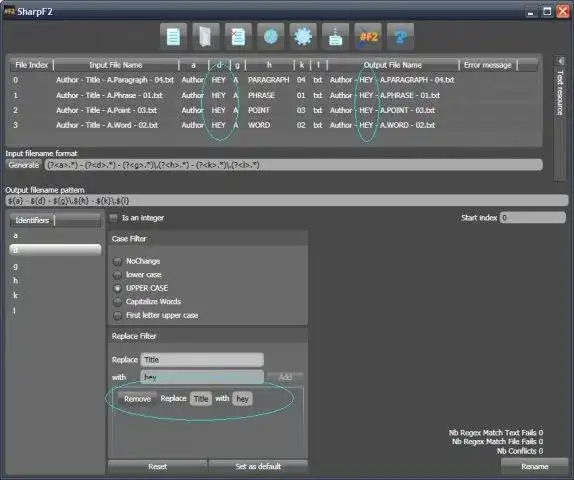
Task: Click the Replace text field containing Title
Action: [202, 360]
